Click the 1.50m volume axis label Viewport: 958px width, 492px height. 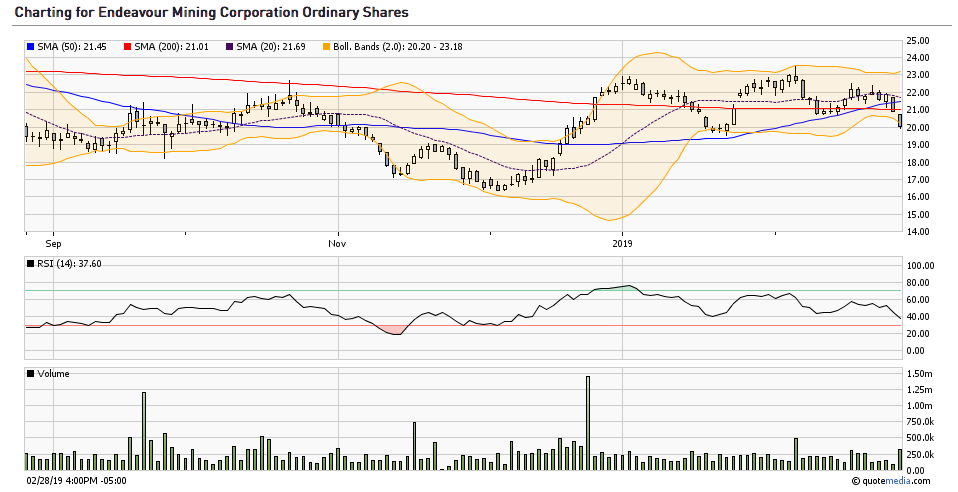point(920,373)
